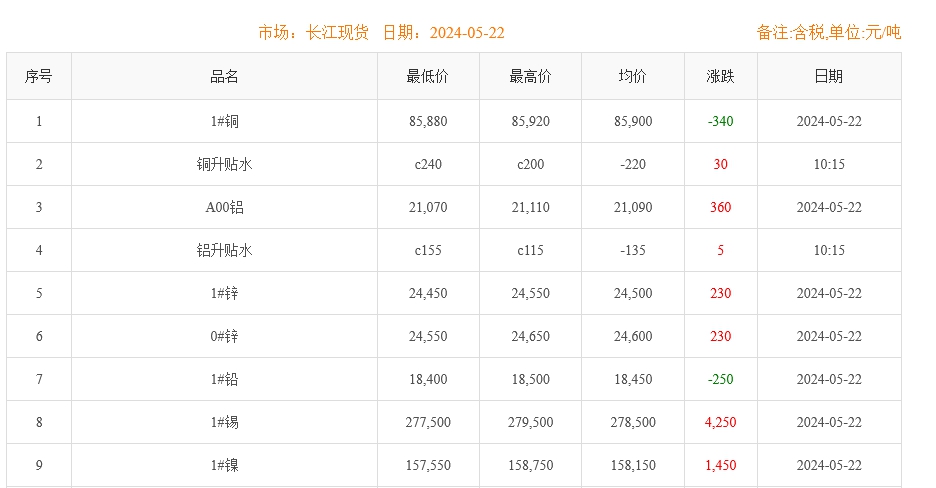936x488 pixels.
Task: Click the 涨跌 column header
Action: pyautogui.click(x=720, y=77)
